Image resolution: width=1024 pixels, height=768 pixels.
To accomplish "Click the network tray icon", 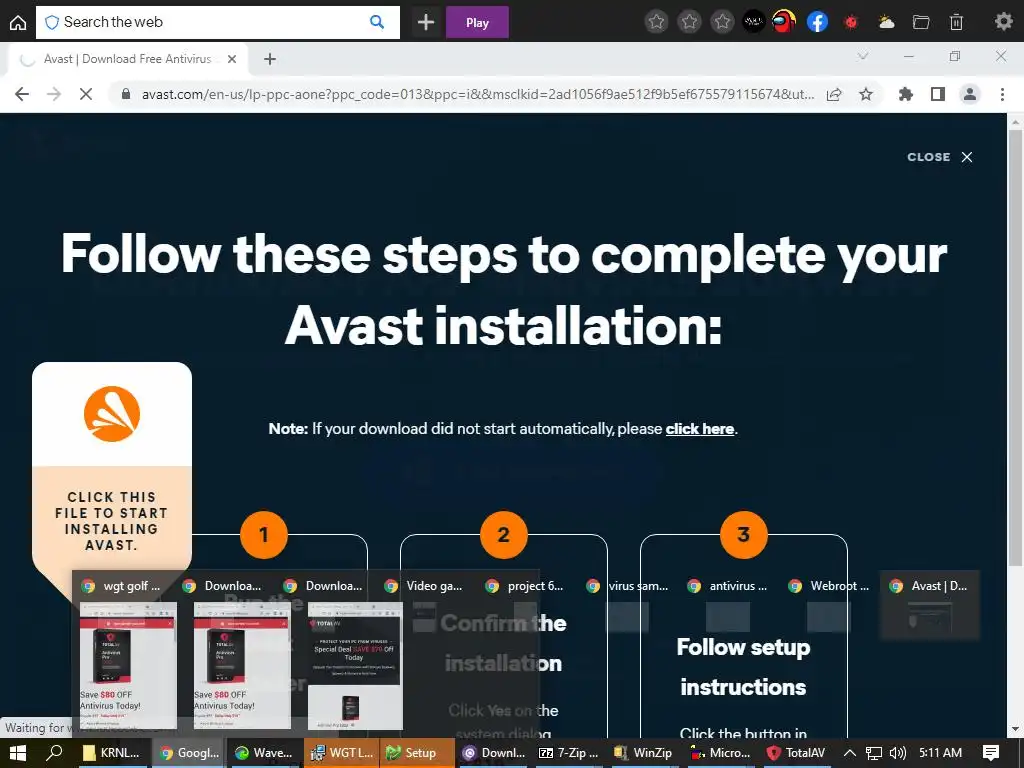I will click(874, 753).
